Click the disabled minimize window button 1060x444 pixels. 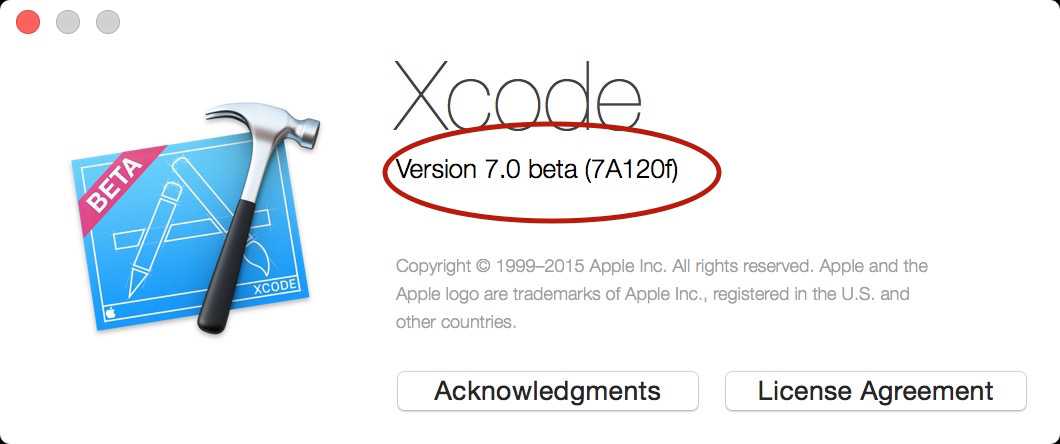pos(68,22)
